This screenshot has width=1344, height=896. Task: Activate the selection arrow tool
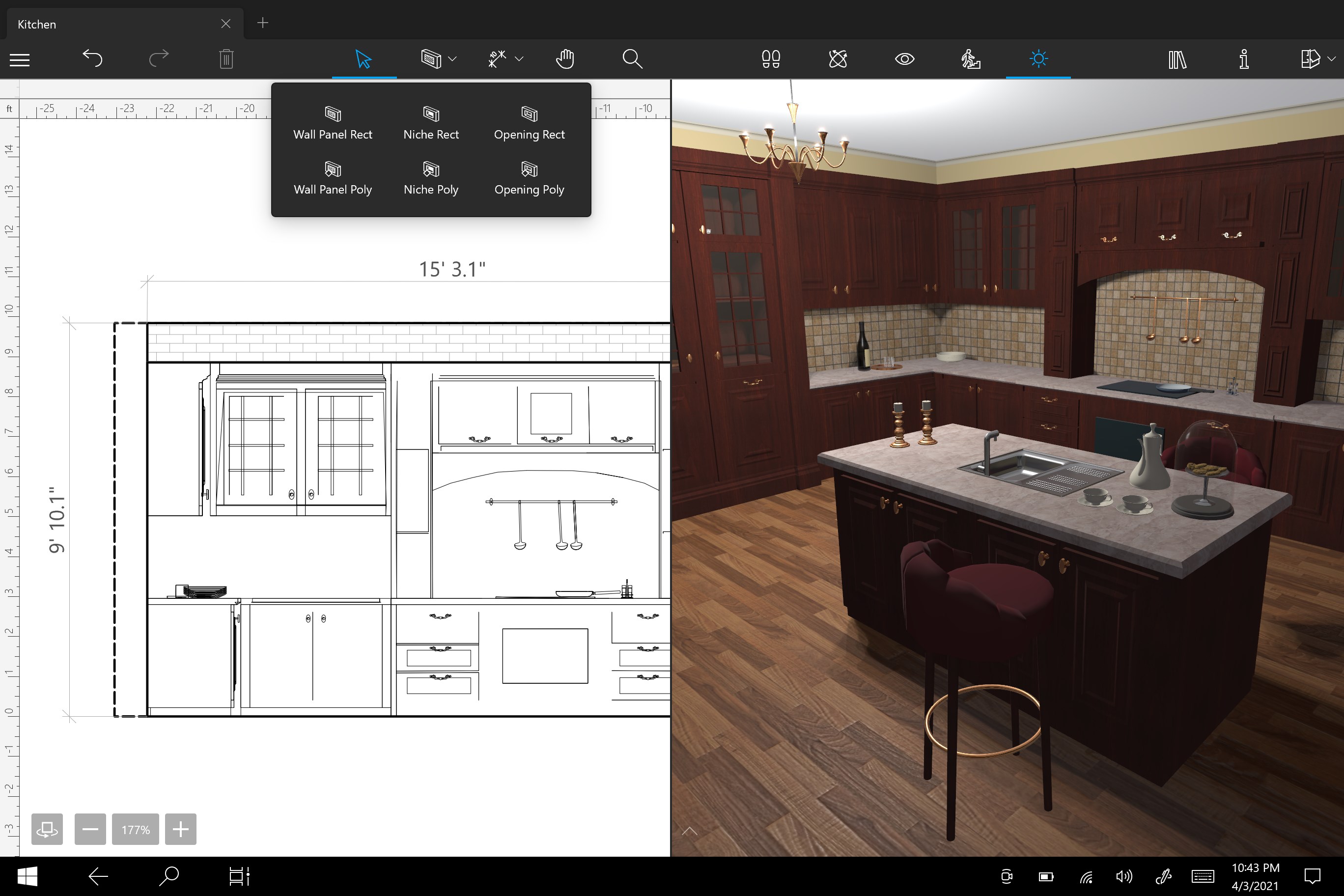tap(364, 59)
